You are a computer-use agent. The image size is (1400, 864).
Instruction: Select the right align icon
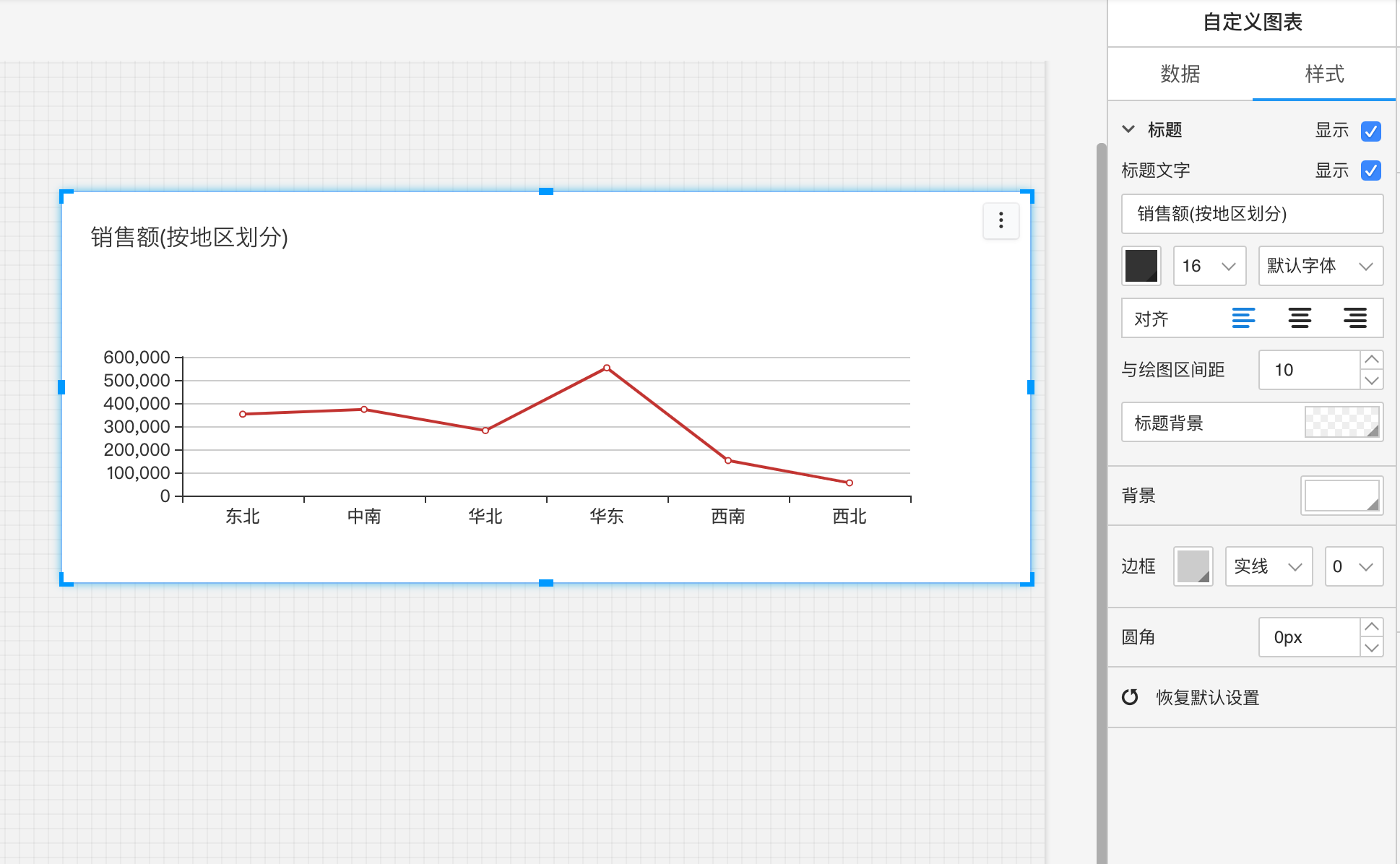1354,318
